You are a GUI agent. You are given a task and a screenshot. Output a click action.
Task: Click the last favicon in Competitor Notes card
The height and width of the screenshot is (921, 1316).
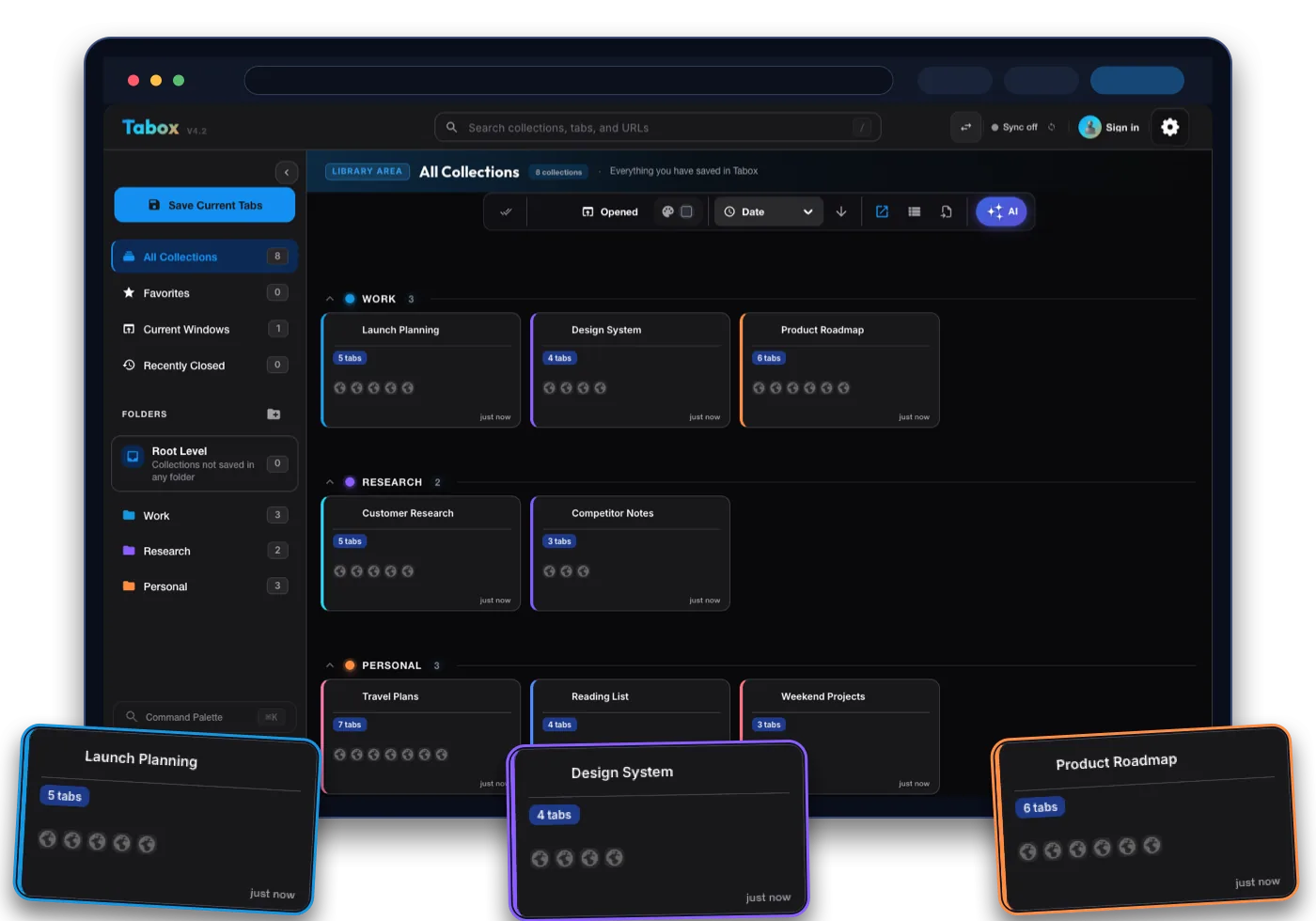pos(584,571)
